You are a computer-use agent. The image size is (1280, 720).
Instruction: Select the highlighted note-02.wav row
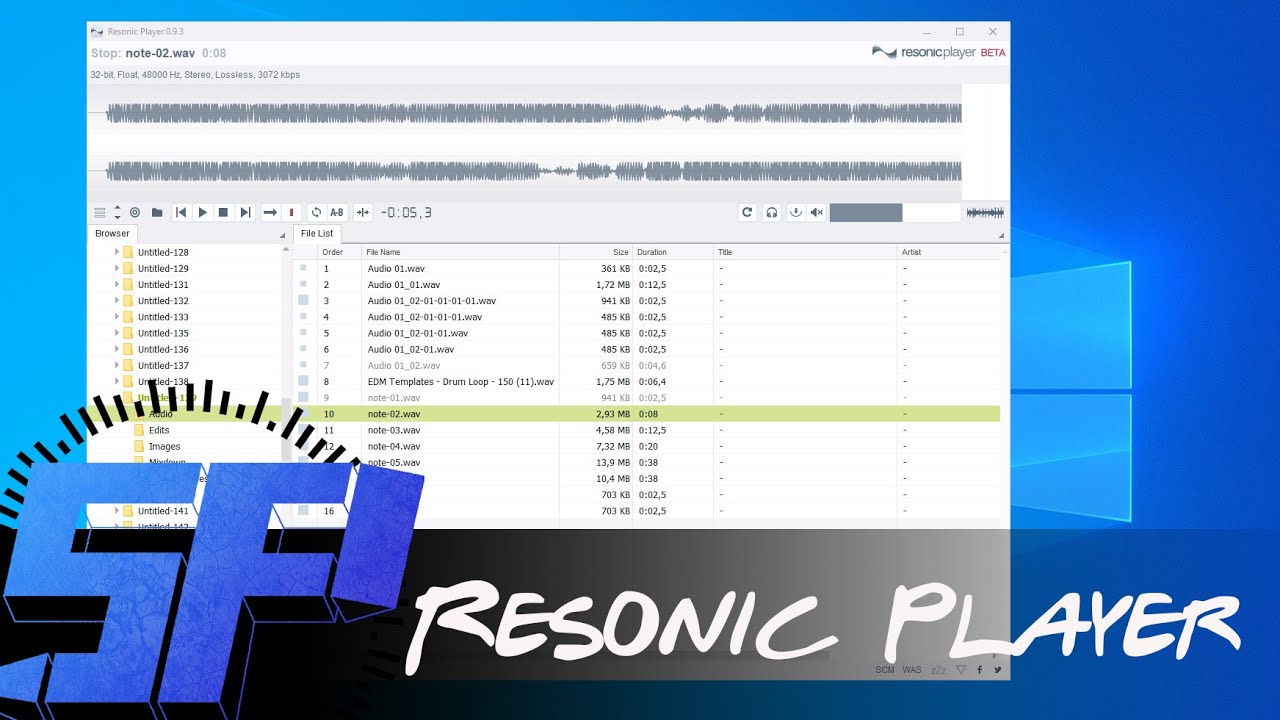(646, 413)
